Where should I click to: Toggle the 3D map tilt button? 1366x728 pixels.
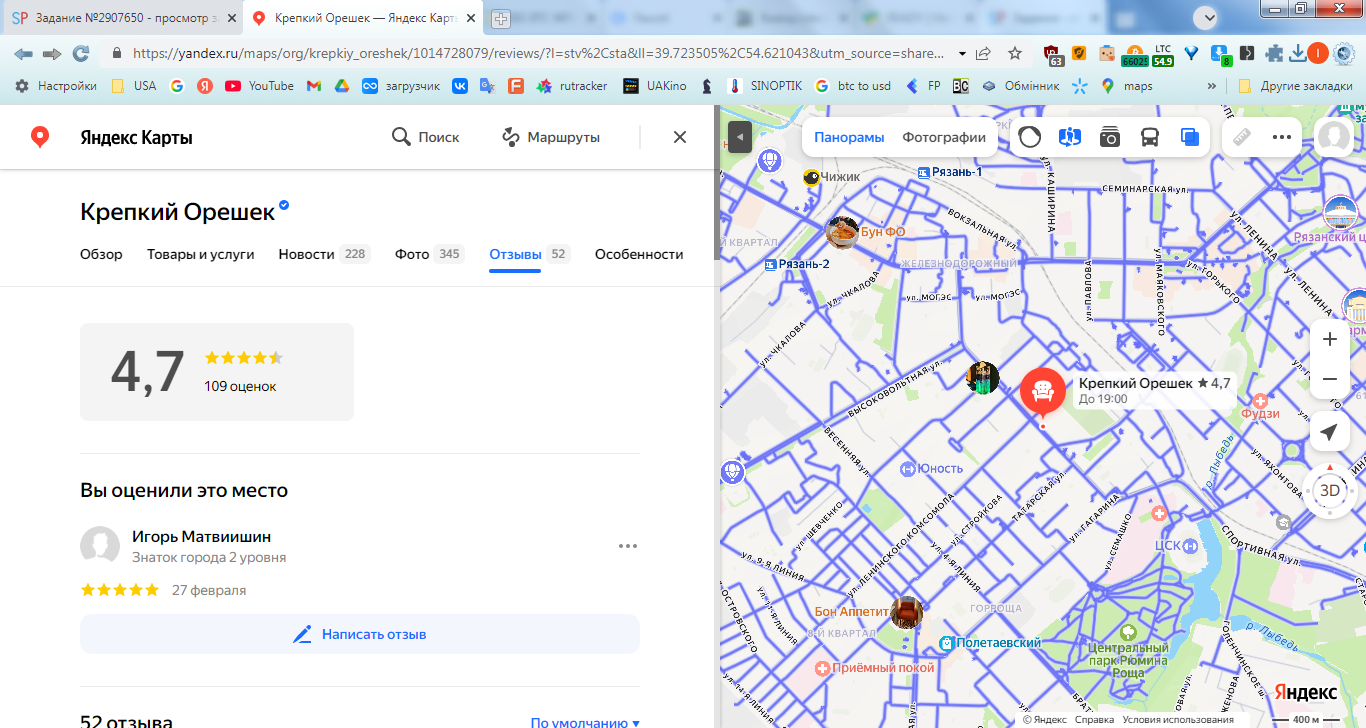(1330, 490)
